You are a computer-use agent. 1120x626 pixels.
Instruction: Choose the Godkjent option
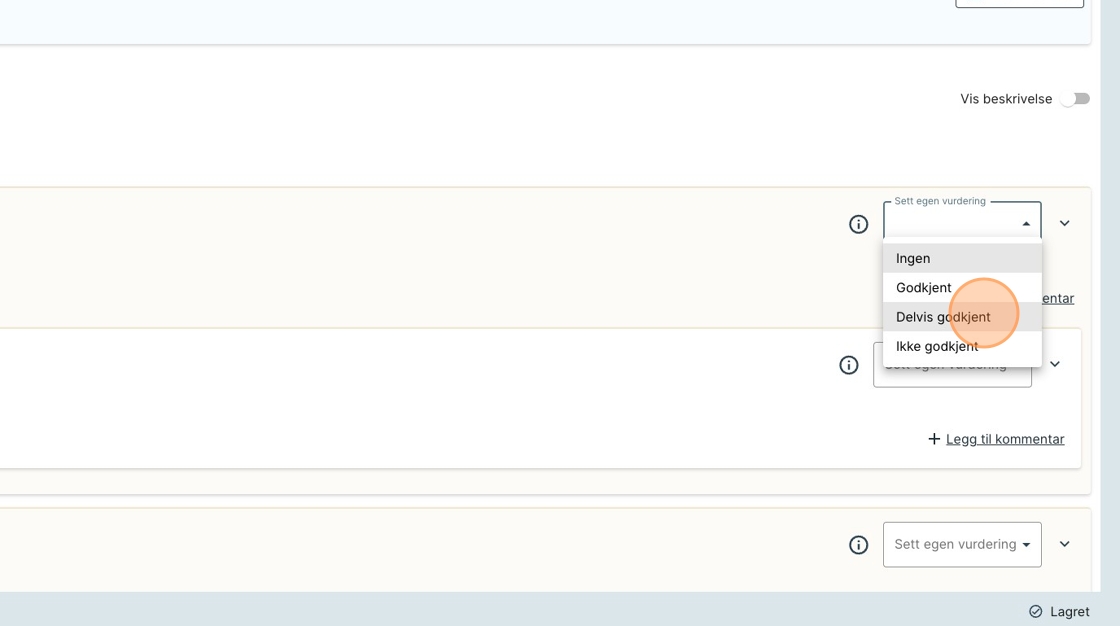pos(923,288)
